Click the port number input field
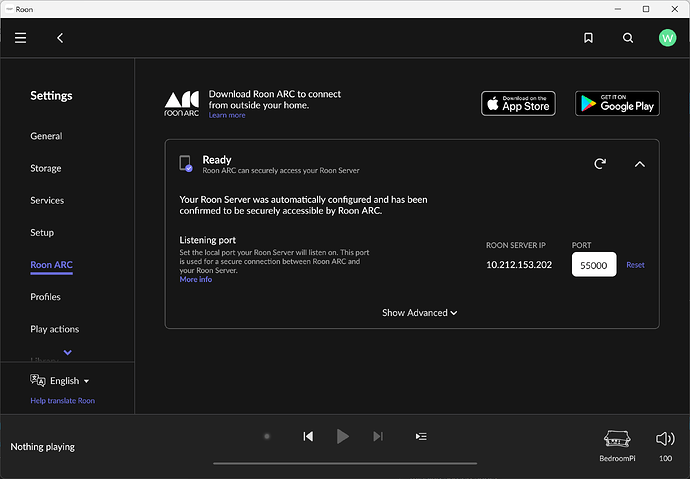 tap(594, 265)
